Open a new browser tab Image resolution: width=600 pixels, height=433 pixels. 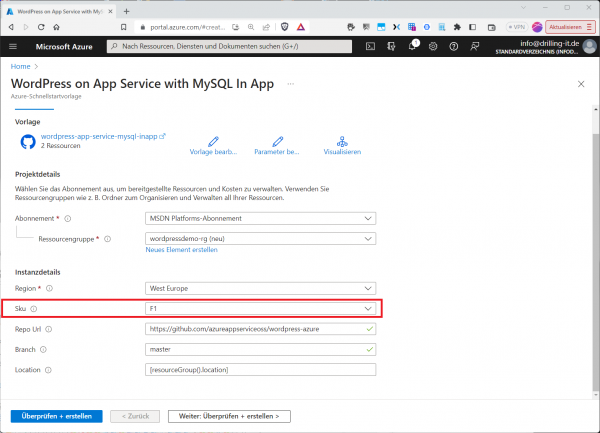pyautogui.click(x=126, y=11)
